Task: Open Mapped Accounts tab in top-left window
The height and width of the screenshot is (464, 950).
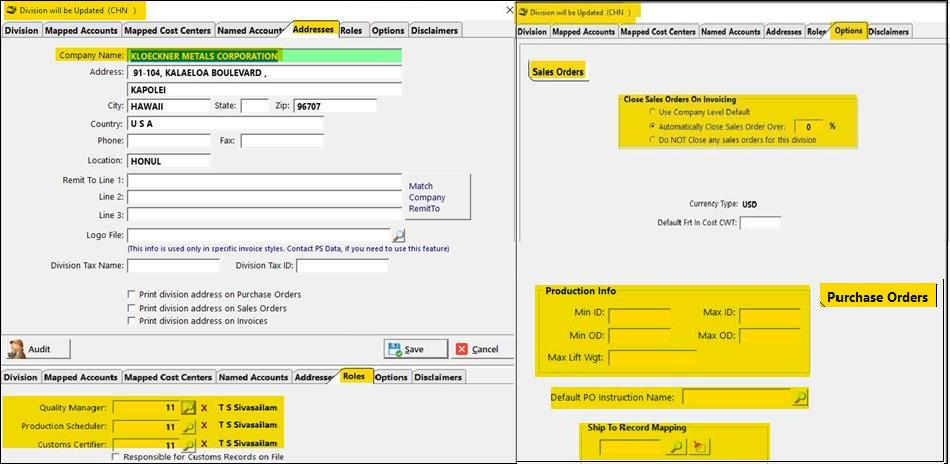Action: tap(81, 30)
